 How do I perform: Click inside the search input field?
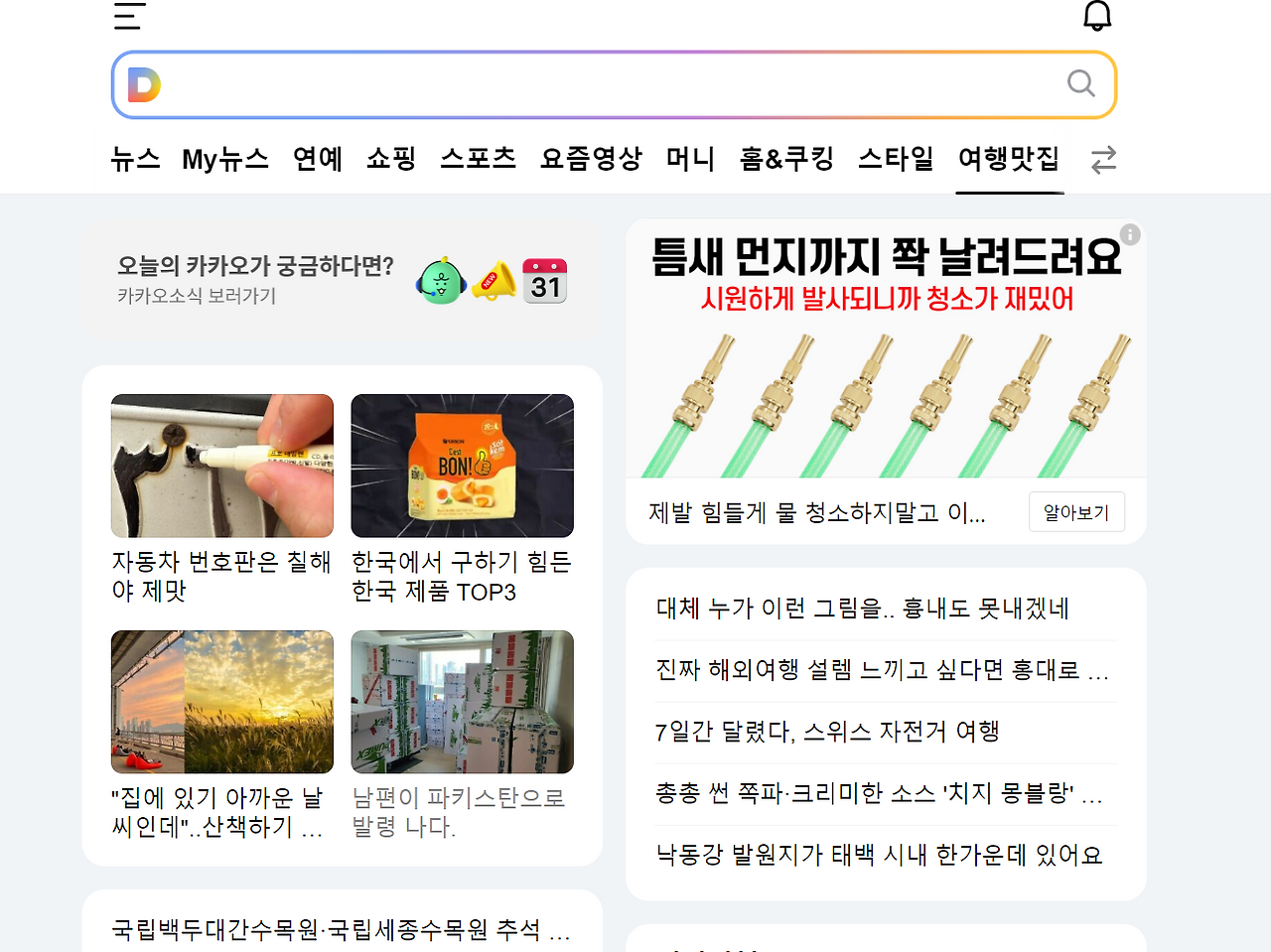tap(596, 84)
